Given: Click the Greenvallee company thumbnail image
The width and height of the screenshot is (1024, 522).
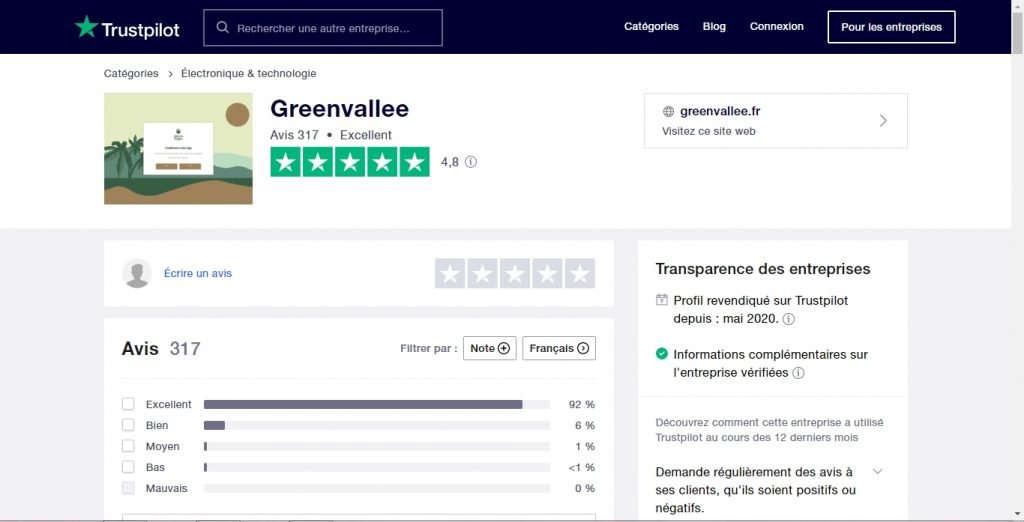Looking at the screenshot, I should coord(178,149).
